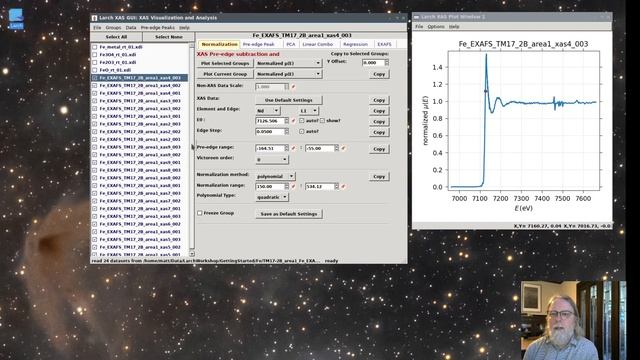Open the Larch desktop shortcut icon

point(16,18)
